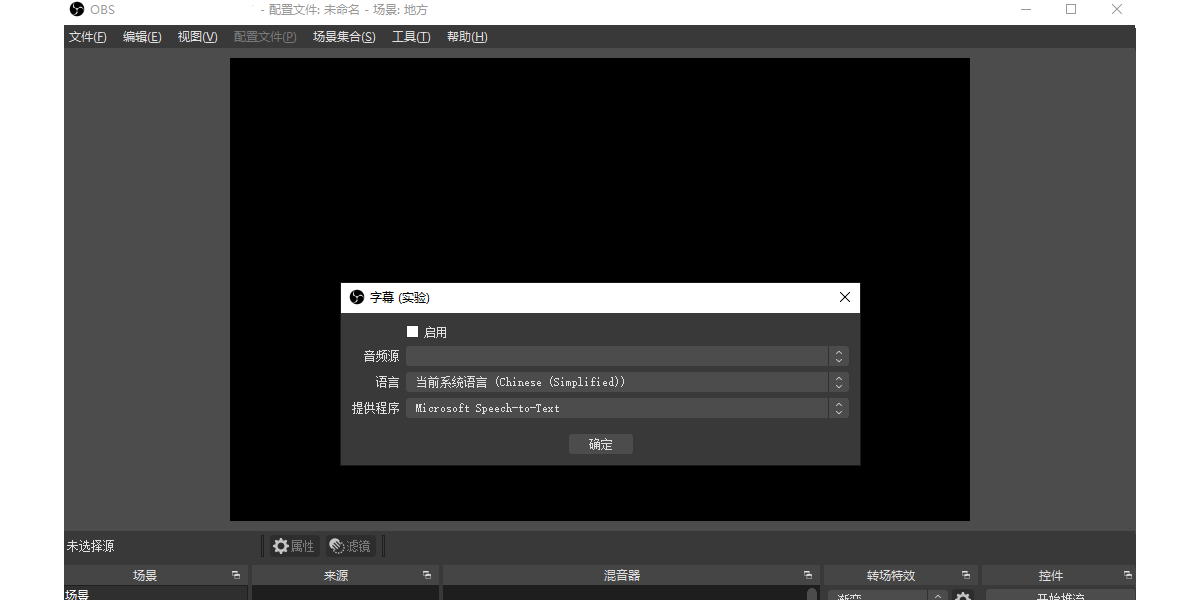The height and width of the screenshot is (600, 1200).
Task: Click the pop-out icon on 转场特效 panel
Action: point(966,575)
